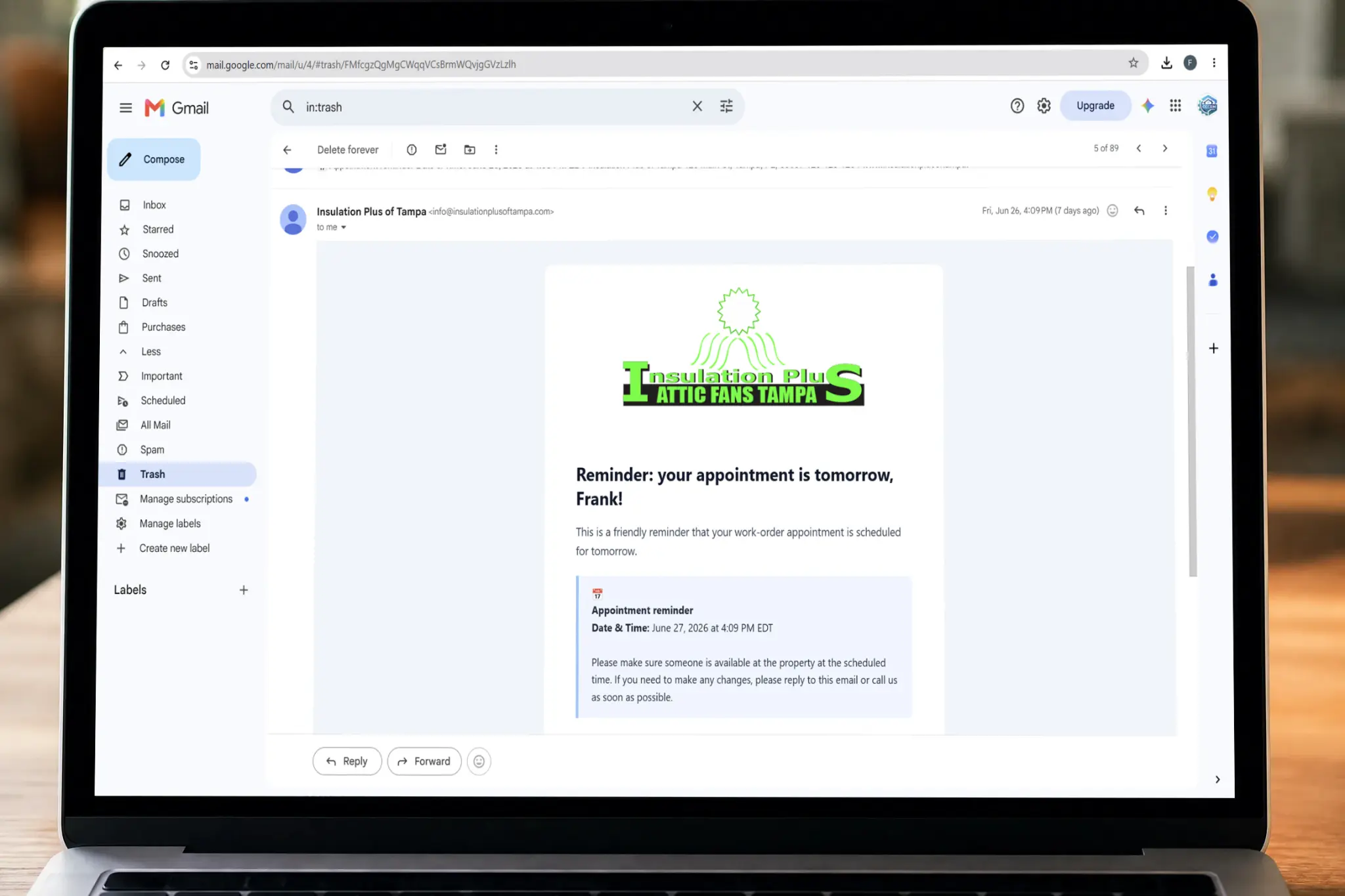The width and height of the screenshot is (1345, 896).
Task: Open Chrome three-dot menu
Action: point(1214,62)
